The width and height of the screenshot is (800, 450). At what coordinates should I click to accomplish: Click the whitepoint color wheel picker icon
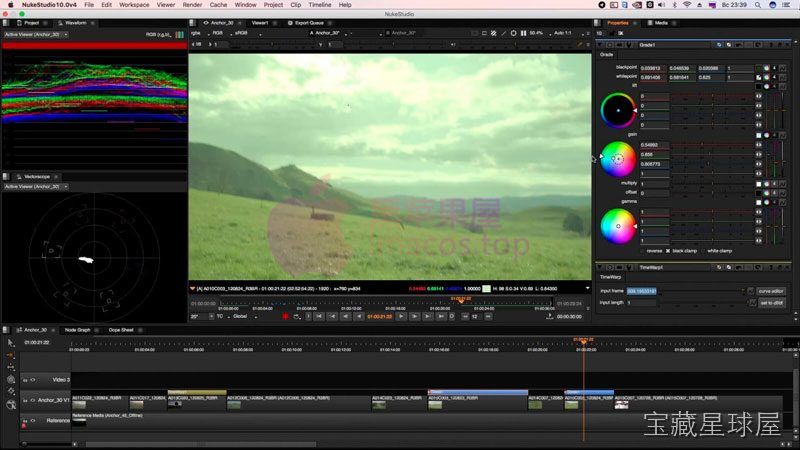[766, 78]
